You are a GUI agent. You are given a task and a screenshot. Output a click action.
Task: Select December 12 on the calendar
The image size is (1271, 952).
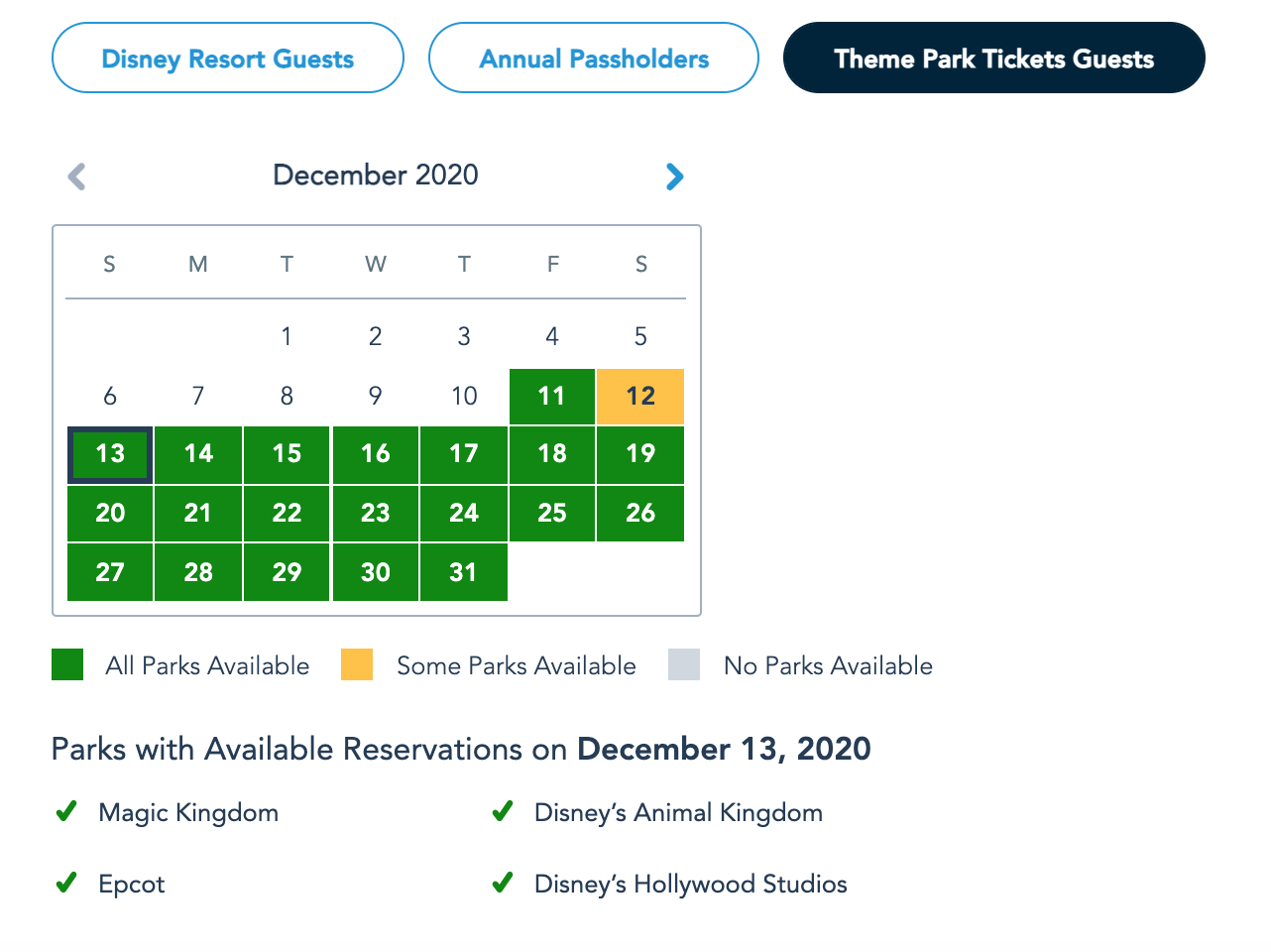[x=640, y=397]
